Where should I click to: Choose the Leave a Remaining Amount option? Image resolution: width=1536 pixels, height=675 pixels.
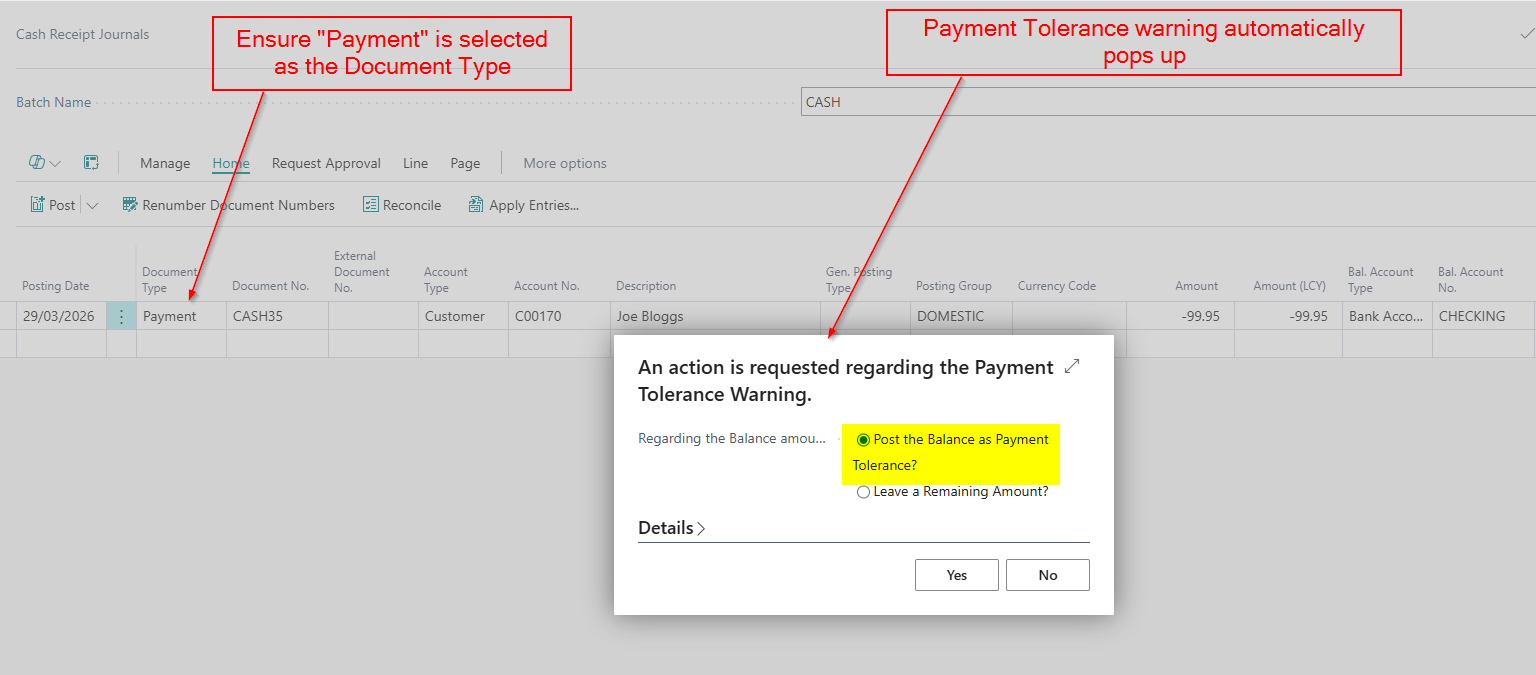click(863, 492)
